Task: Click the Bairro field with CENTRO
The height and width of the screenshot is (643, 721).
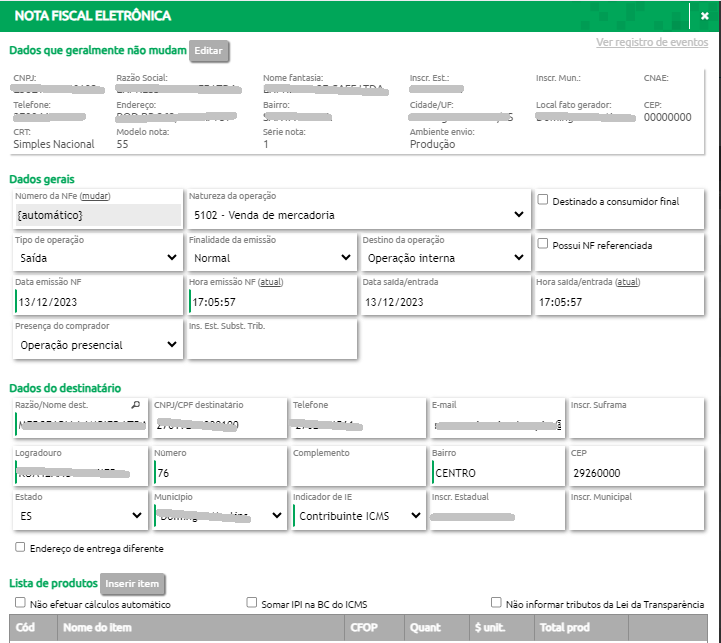Action: coord(497,473)
